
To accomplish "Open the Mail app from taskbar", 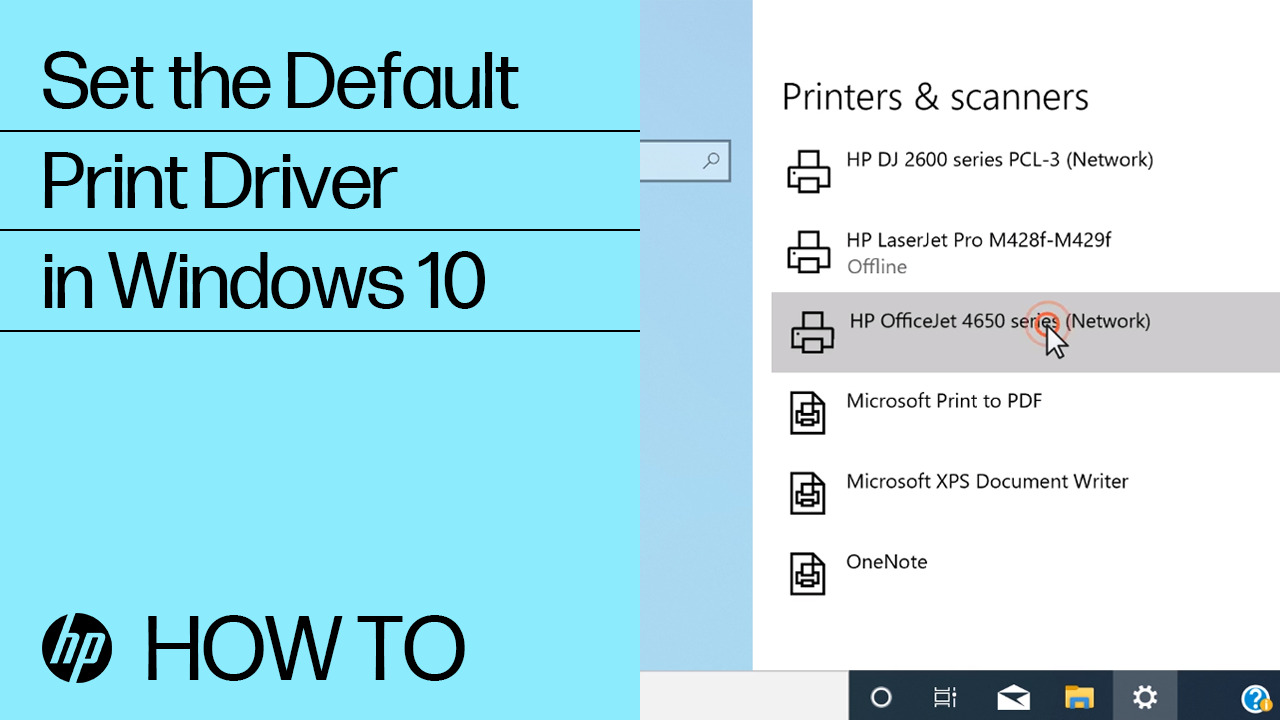I will [1013, 697].
